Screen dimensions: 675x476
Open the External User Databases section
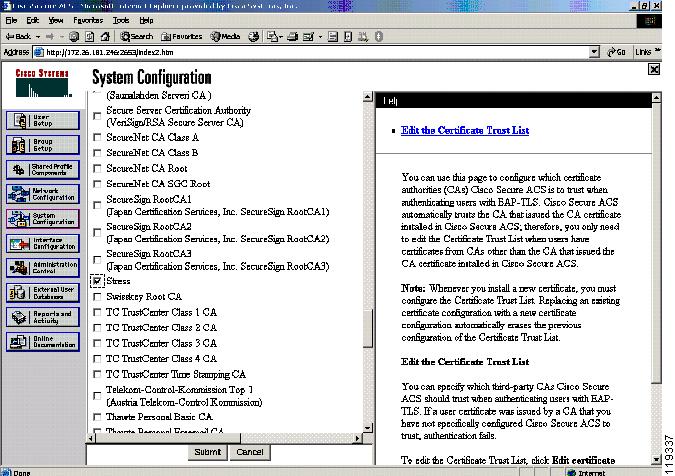point(43,293)
